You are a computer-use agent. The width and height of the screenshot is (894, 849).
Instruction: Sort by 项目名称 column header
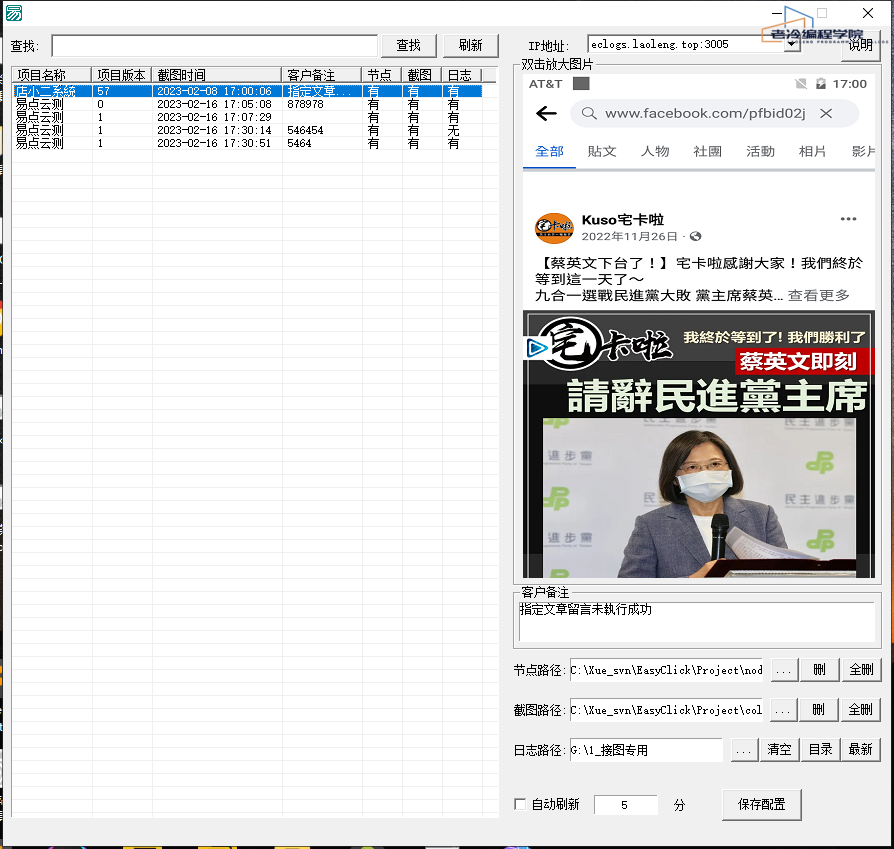coord(51,75)
